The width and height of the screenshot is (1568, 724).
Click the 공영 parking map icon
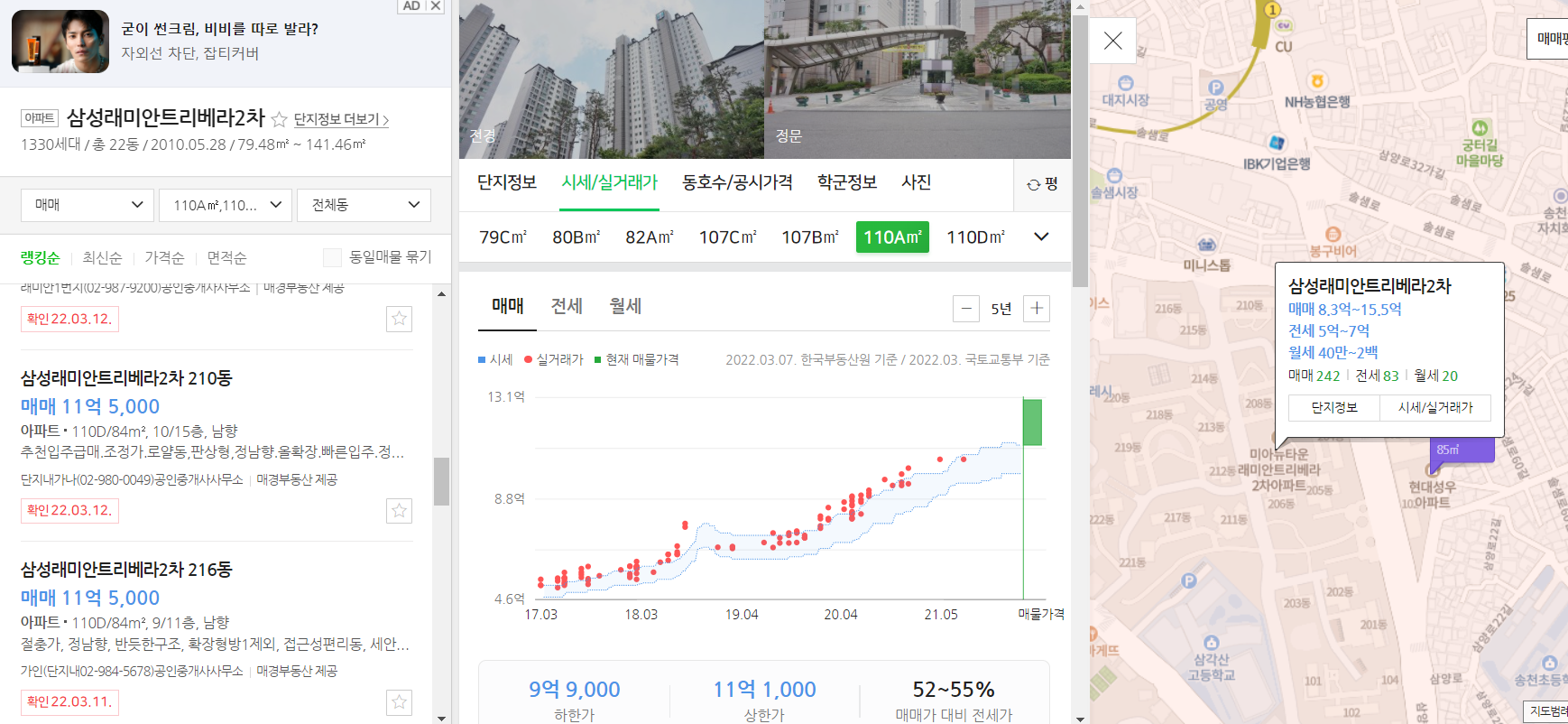click(x=1216, y=88)
